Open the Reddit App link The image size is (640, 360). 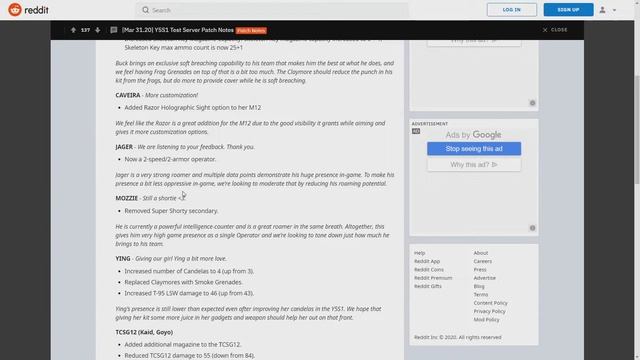click(x=427, y=261)
